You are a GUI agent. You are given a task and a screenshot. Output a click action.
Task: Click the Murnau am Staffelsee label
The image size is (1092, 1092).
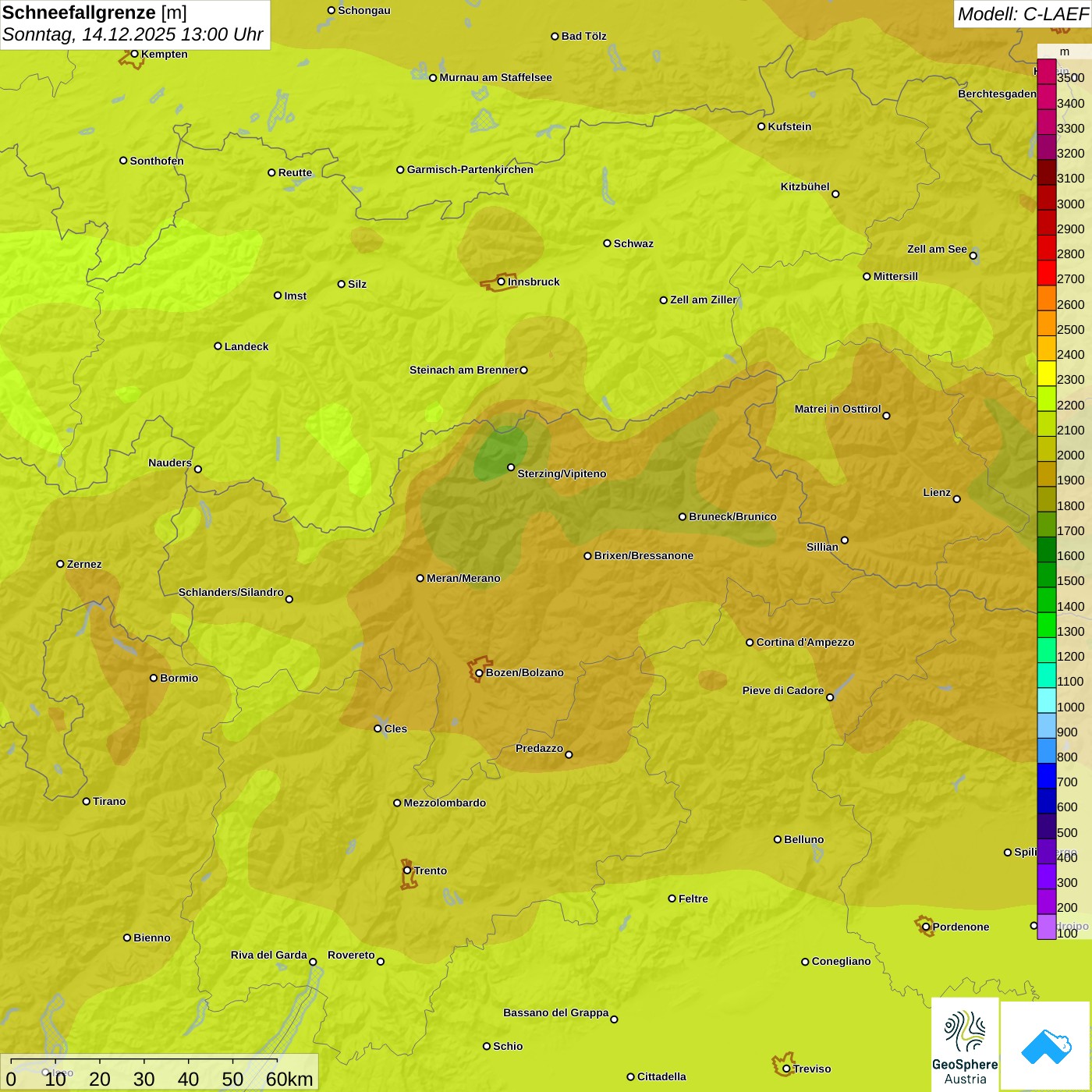[495, 77]
